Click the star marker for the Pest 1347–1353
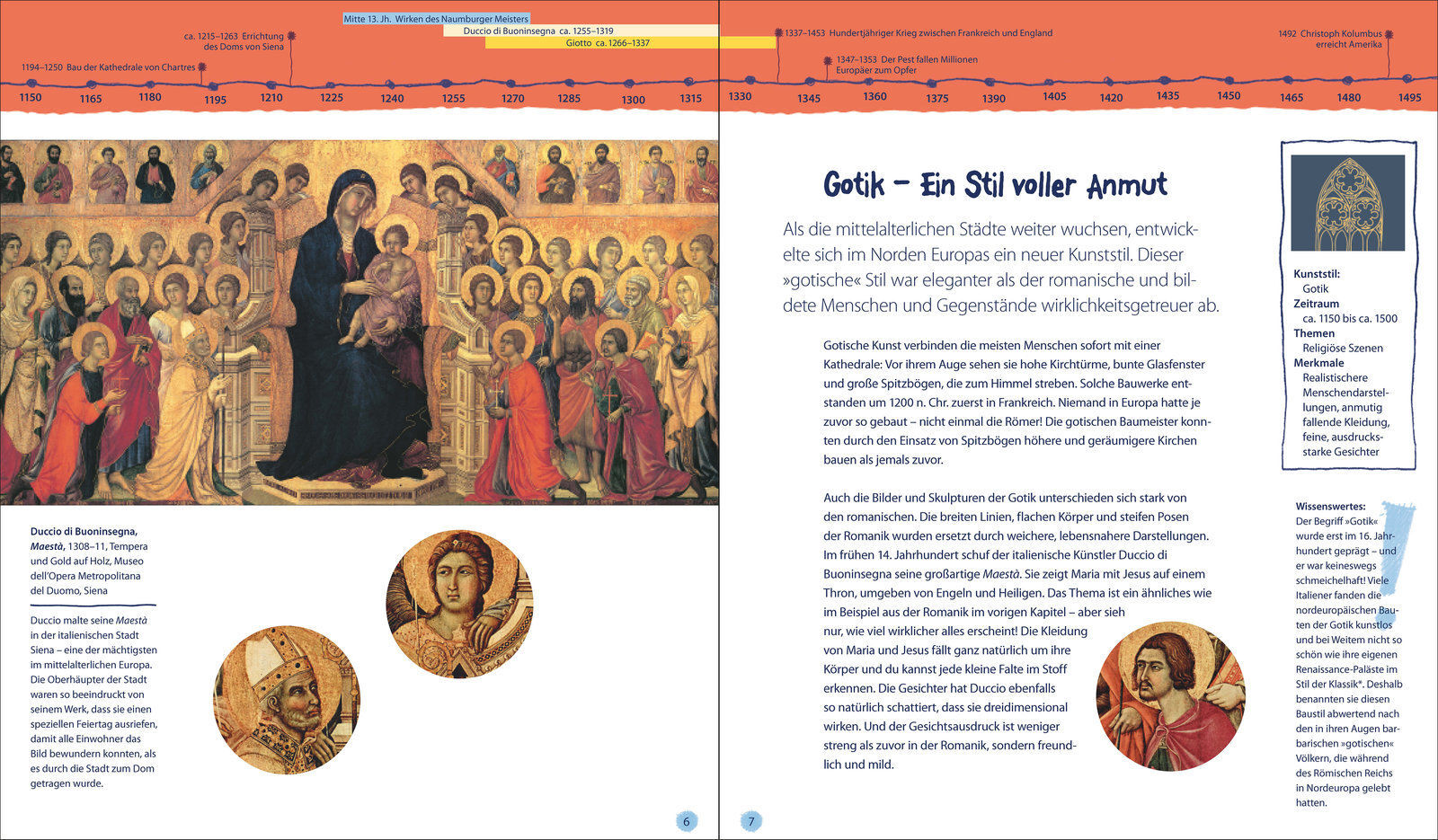Viewport: 1438px width, 840px height. point(828,61)
